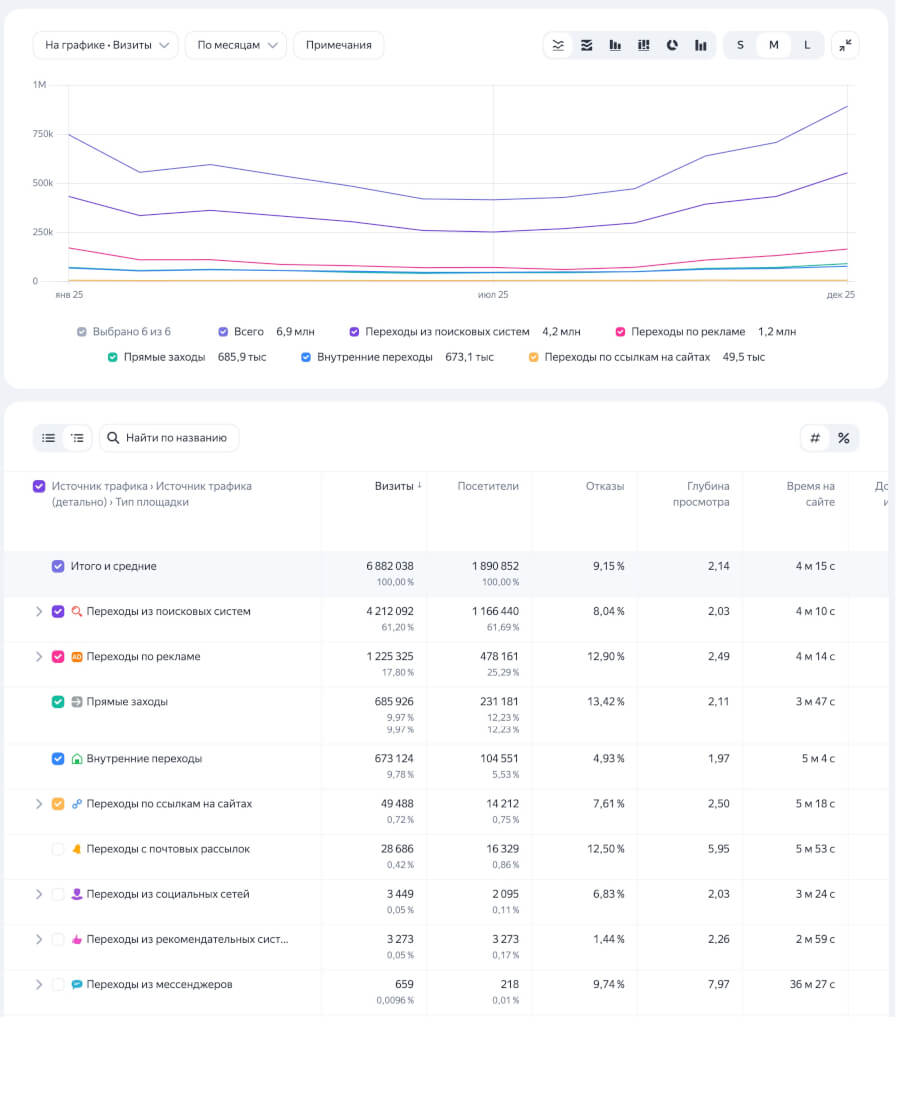Switch table to tree list view
Screen dimensions: 900x1100
pyautogui.click(x=77, y=438)
